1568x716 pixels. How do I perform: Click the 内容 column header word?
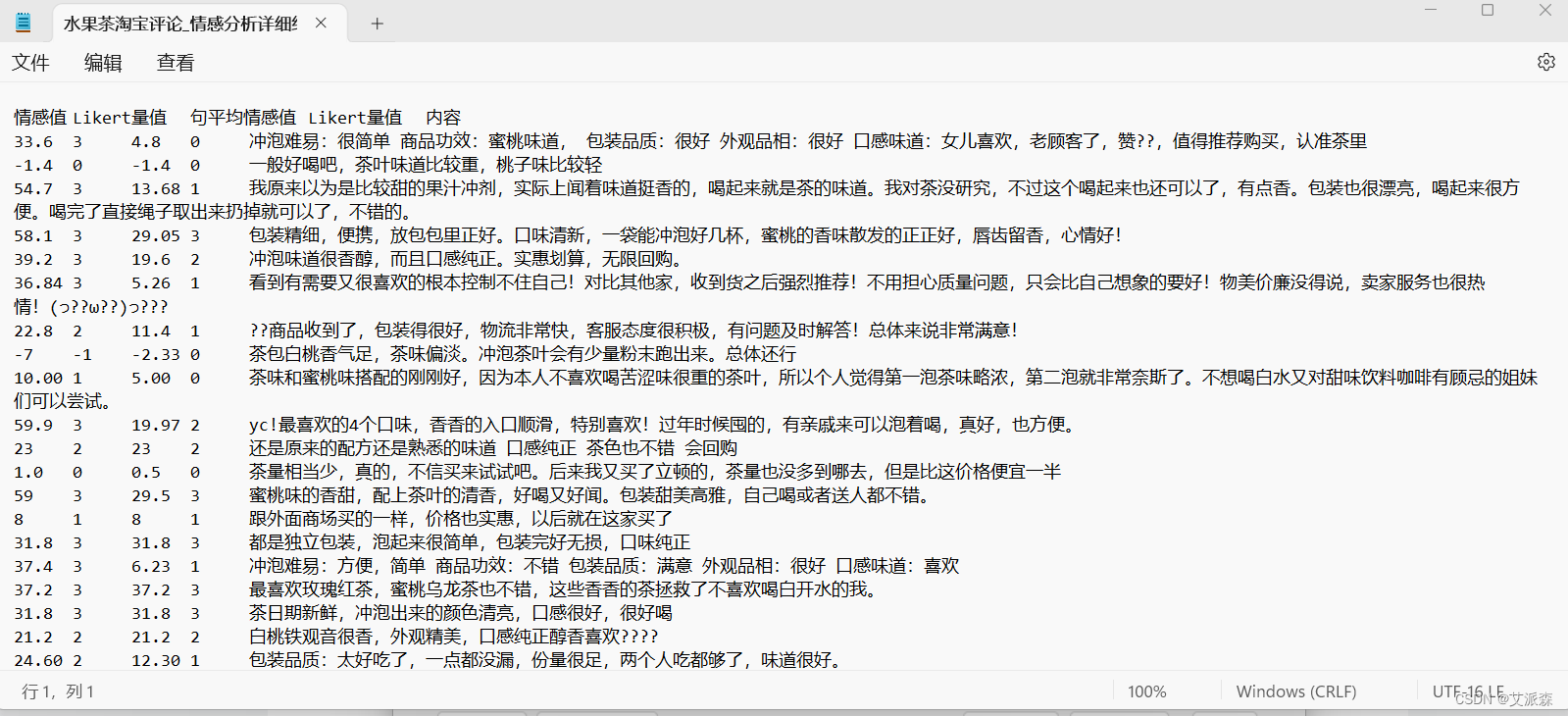(x=443, y=118)
